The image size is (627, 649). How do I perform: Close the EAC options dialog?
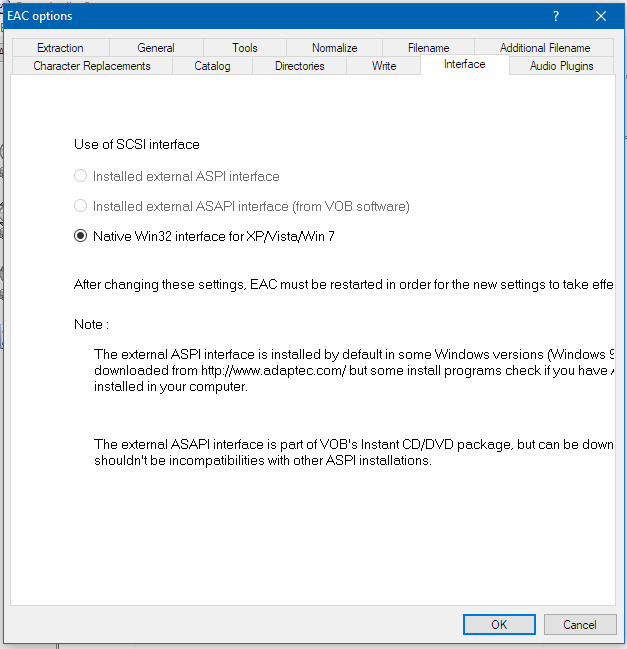point(600,16)
